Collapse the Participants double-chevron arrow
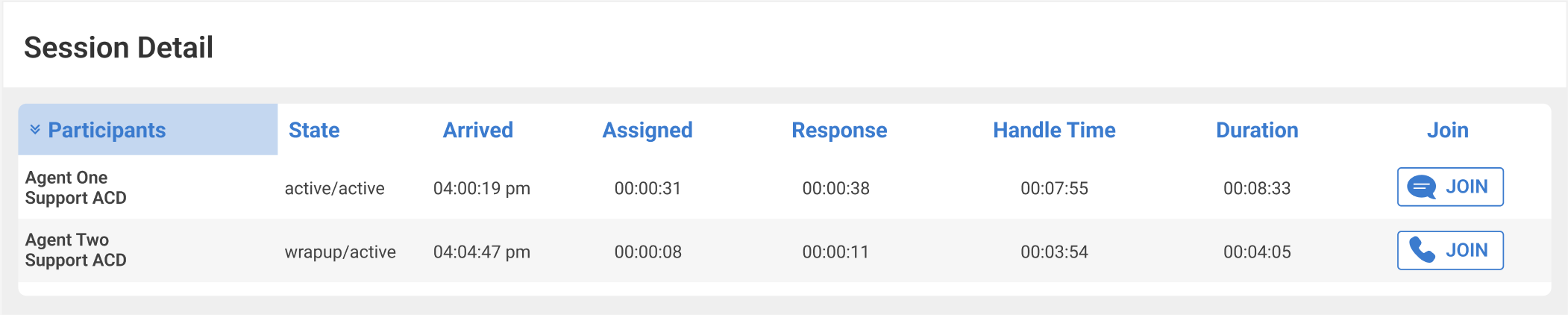Viewport: 1568px width, 315px height. tap(35, 130)
